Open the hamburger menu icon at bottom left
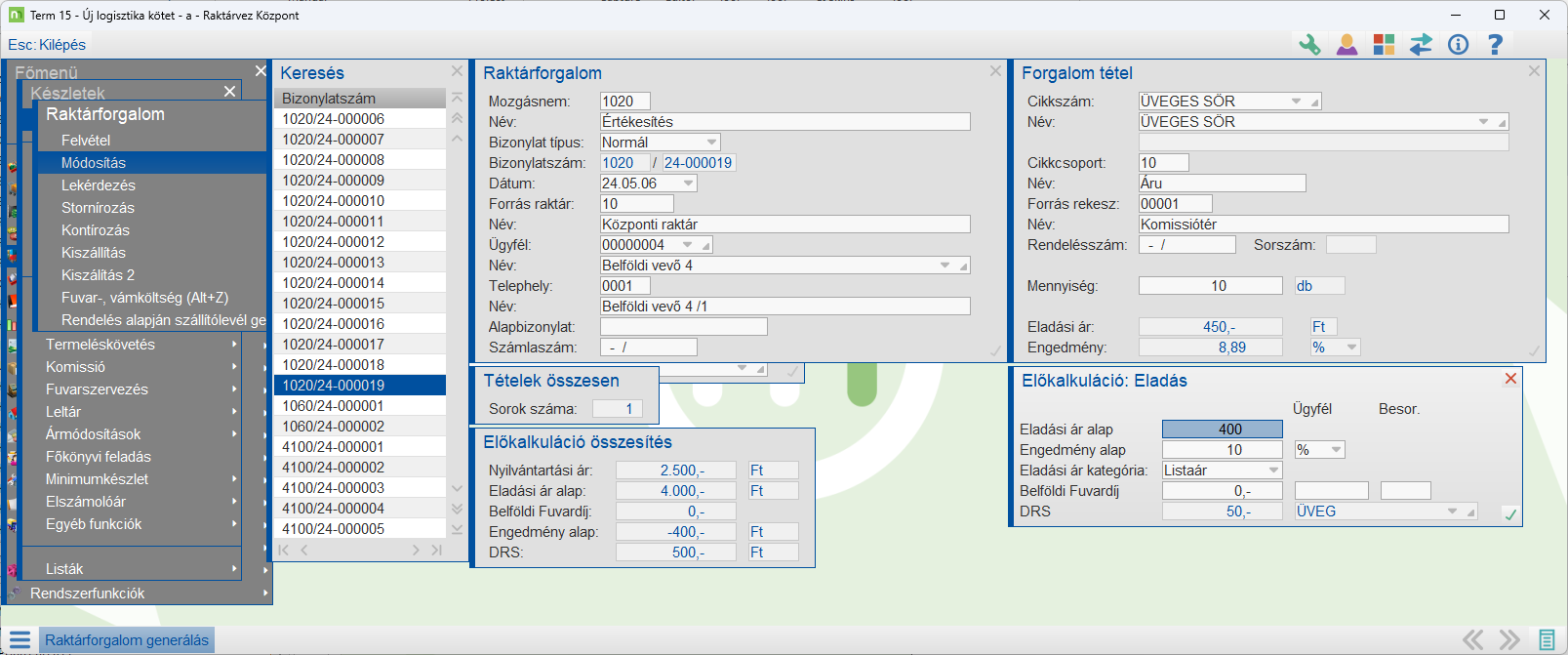Viewport: 1568px width, 655px height. point(20,640)
